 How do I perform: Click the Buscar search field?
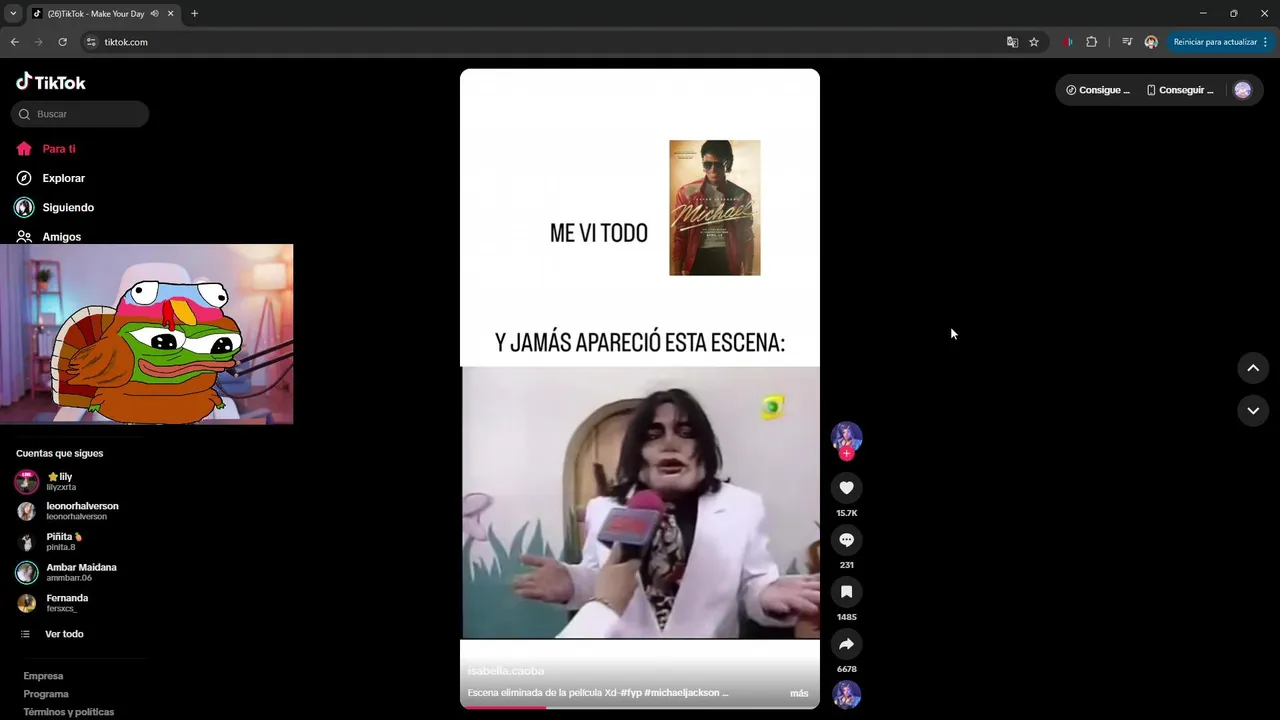pyautogui.click(x=80, y=114)
